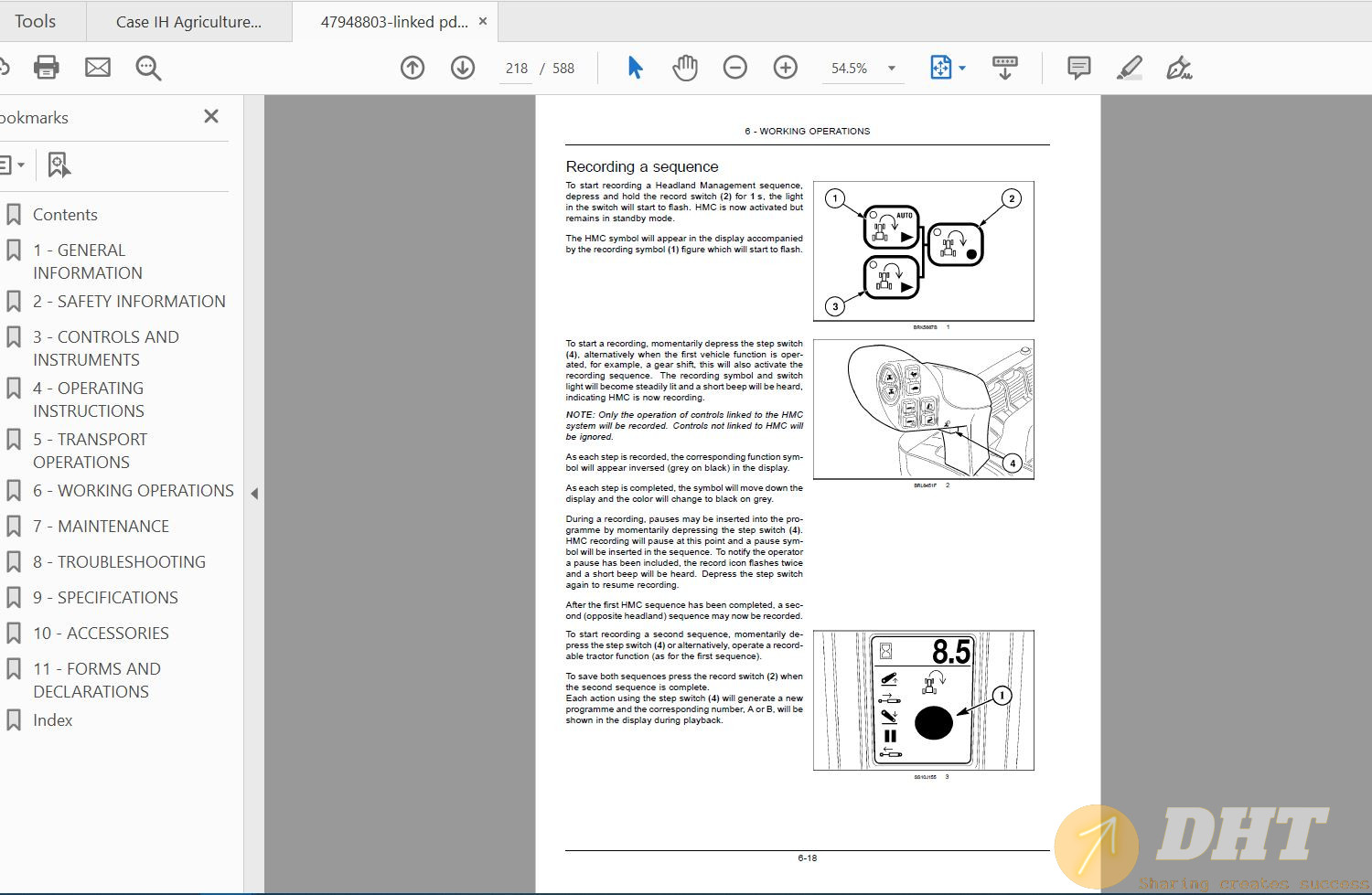Select the highlight text pen tool
1372x895 pixels.
1130,68
